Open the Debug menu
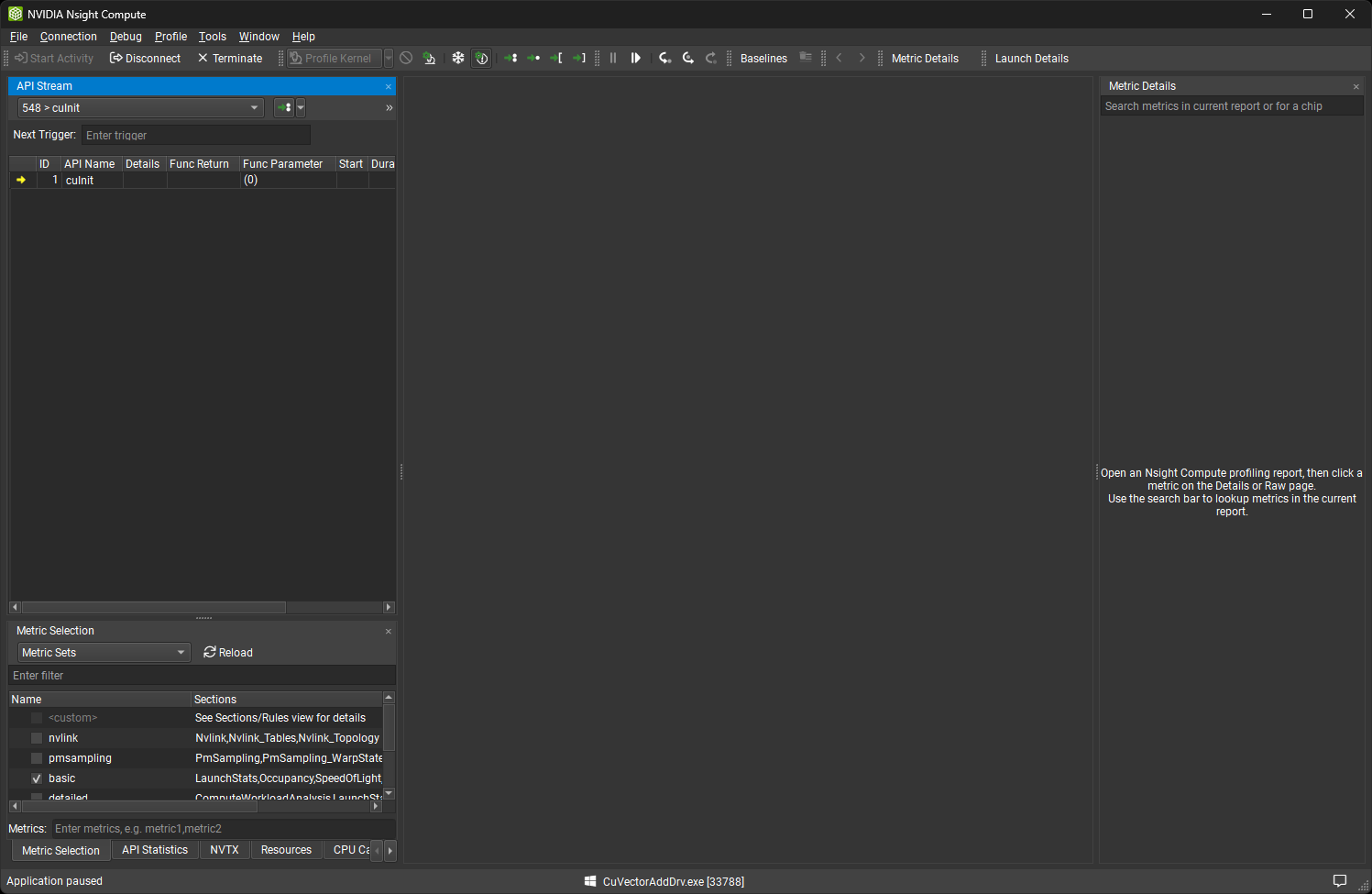Image resolution: width=1372 pixels, height=894 pixels. (126, 36)
